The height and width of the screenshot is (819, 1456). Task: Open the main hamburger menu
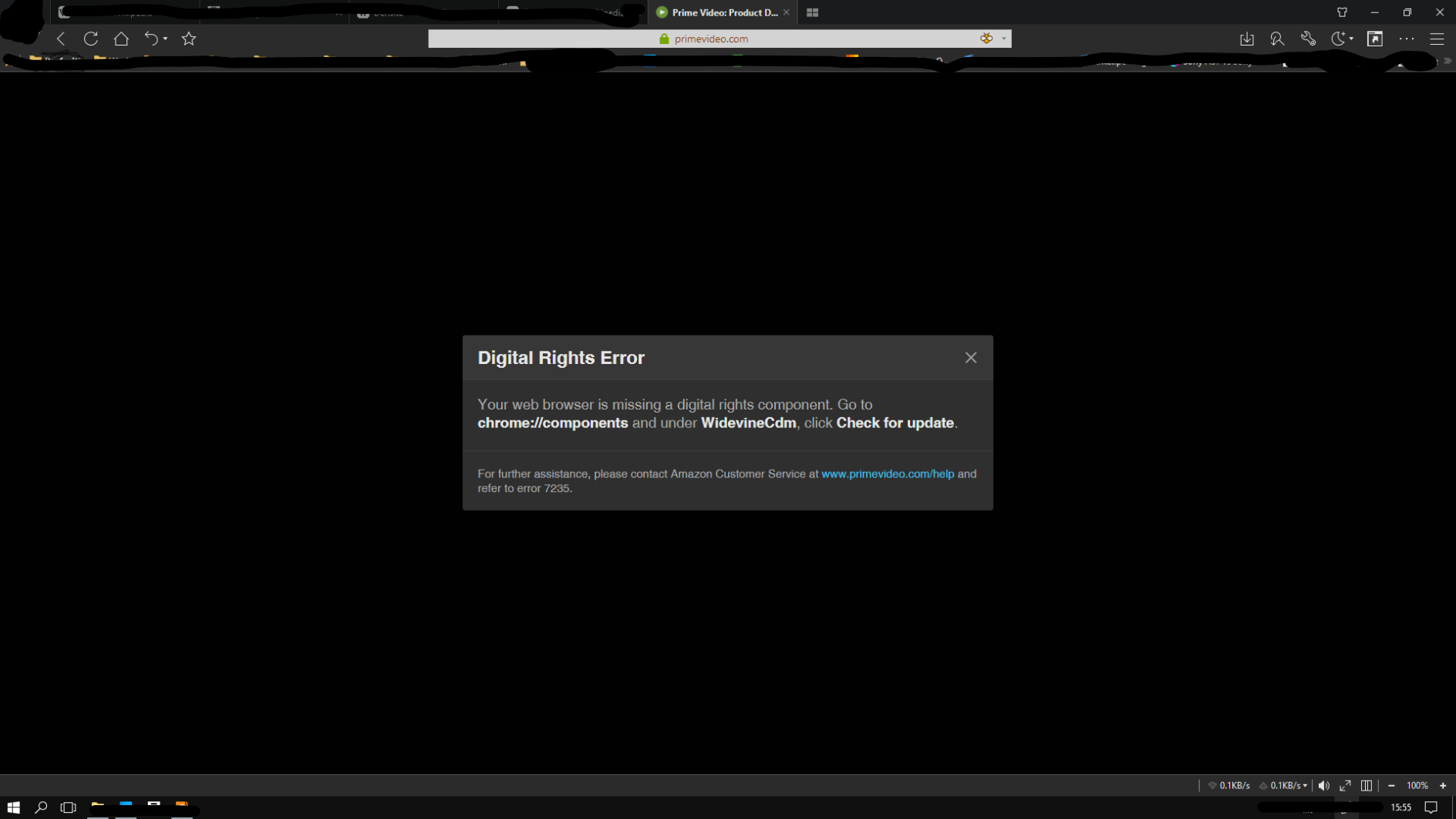pyautogui.click(x=1437, y=39)
